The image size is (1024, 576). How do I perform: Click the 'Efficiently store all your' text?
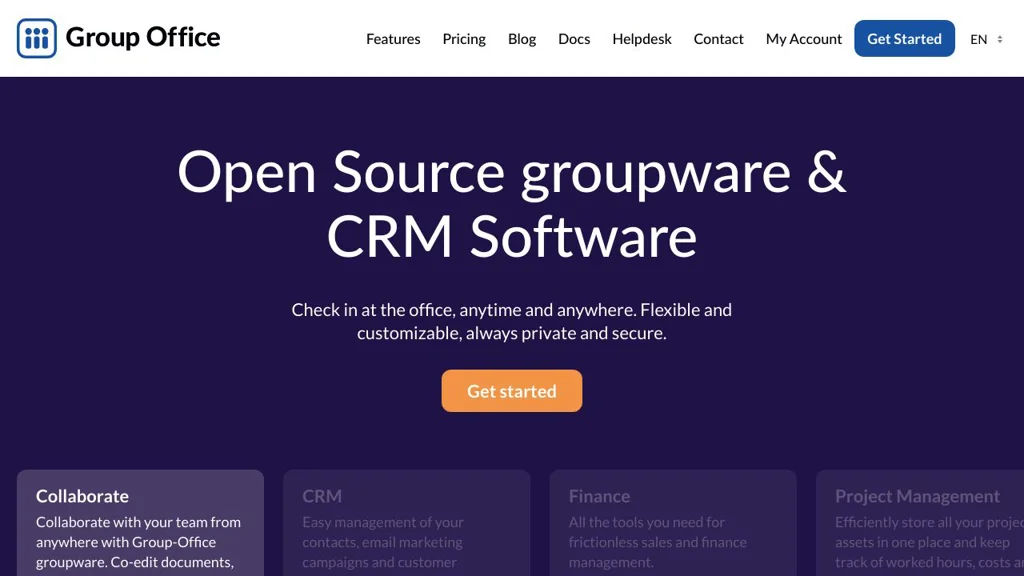(x=929, y=542)
